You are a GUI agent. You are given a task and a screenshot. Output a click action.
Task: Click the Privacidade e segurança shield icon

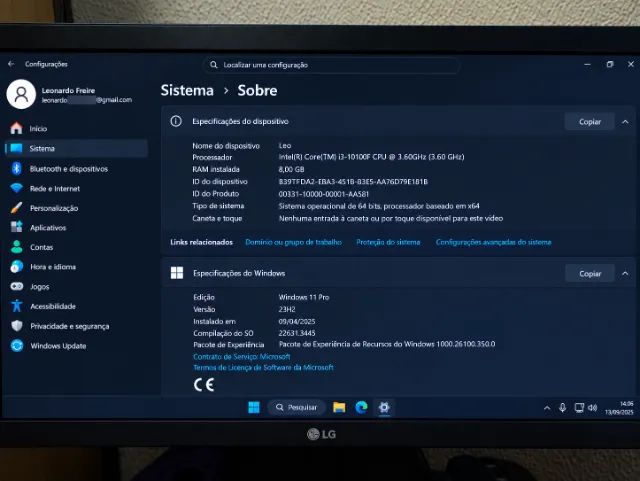coord(17,325)
